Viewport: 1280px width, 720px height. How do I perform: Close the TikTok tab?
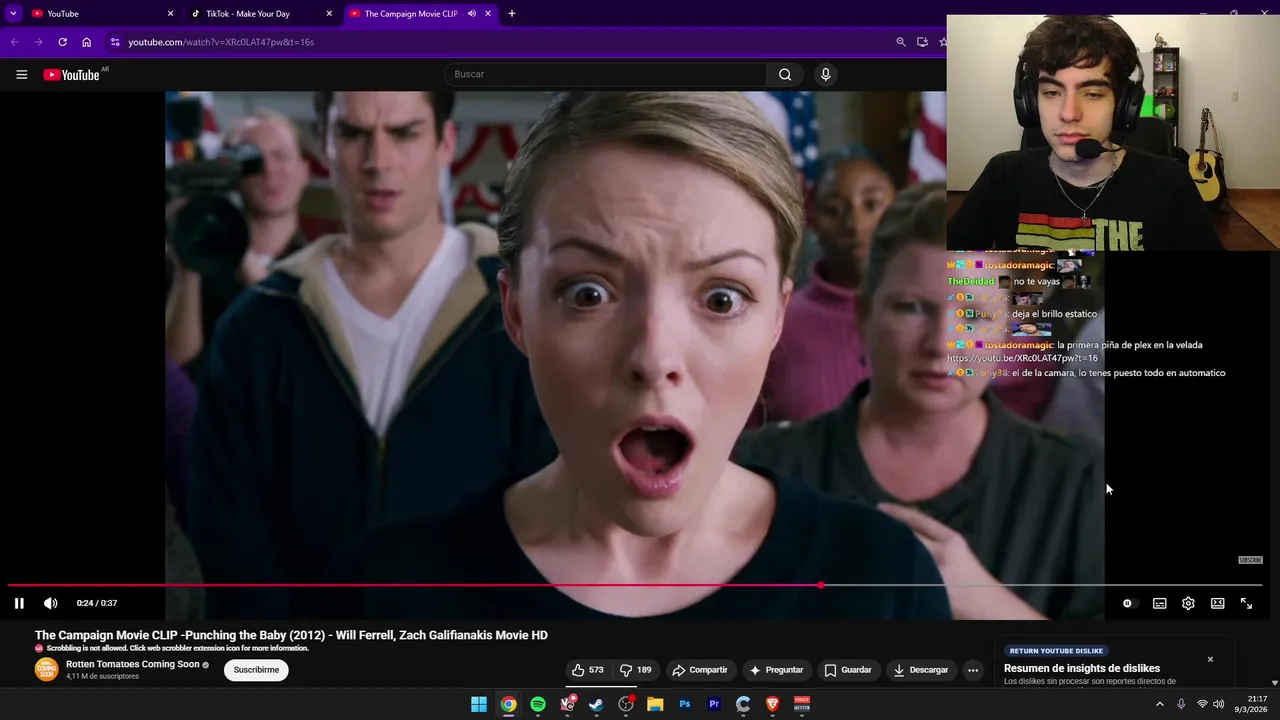click(x=329, y=14)
